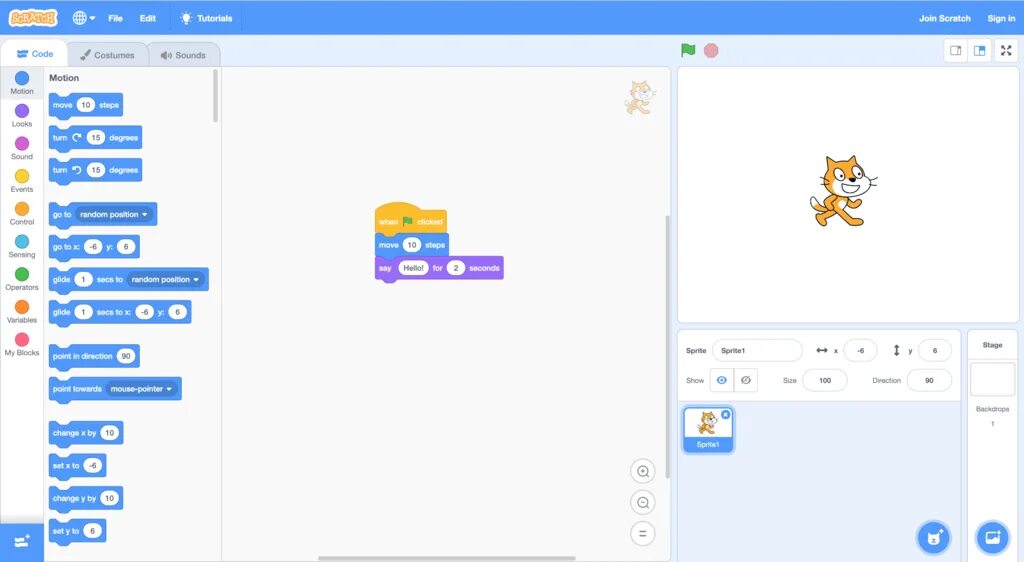Click the Add Extension button

pyautogui.click(x=22, y=541)
